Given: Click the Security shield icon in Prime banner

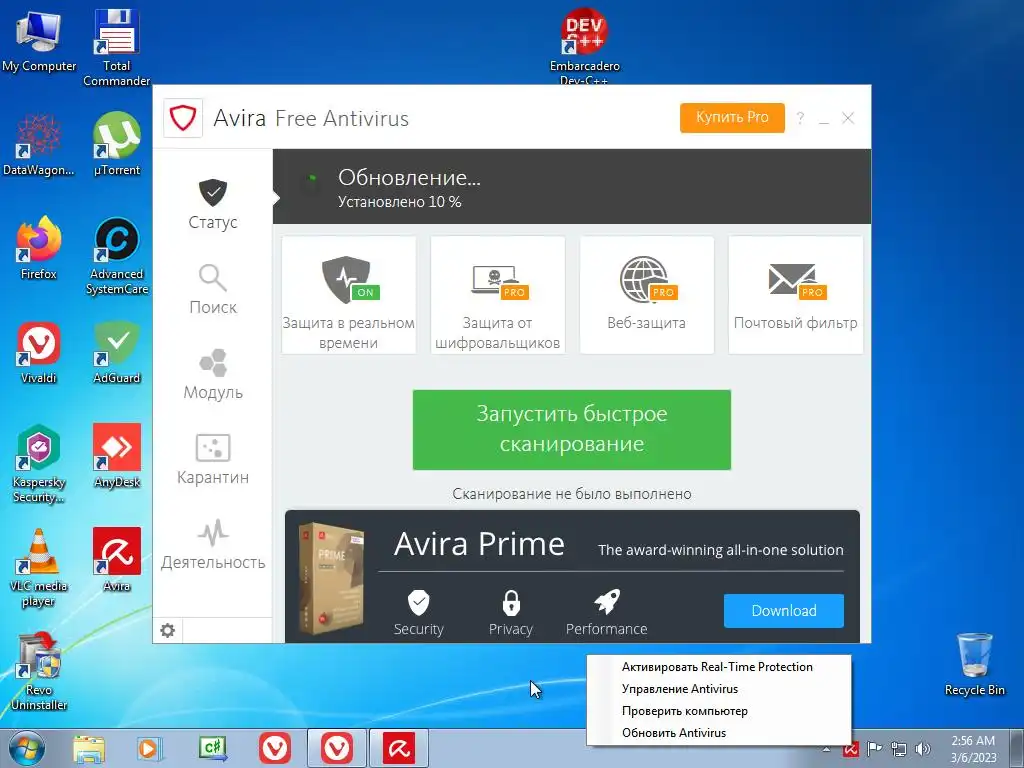Looking at the screenshot, I should click(x=419, y=602).
